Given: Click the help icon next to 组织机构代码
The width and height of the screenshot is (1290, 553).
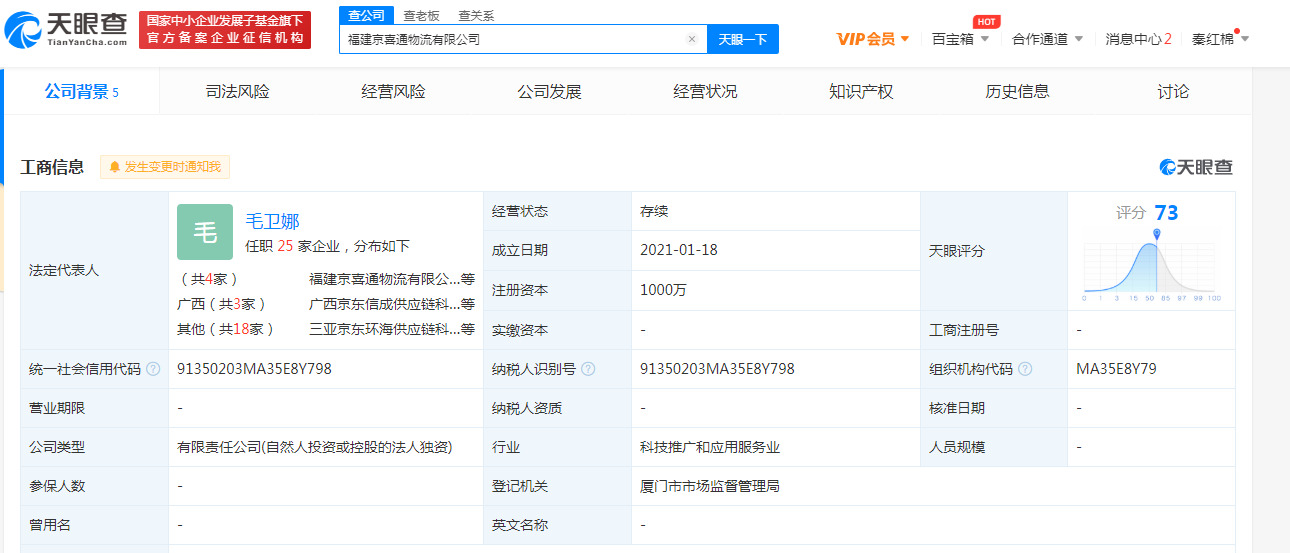Looking at the screenshot, I should coord(1025,369).
